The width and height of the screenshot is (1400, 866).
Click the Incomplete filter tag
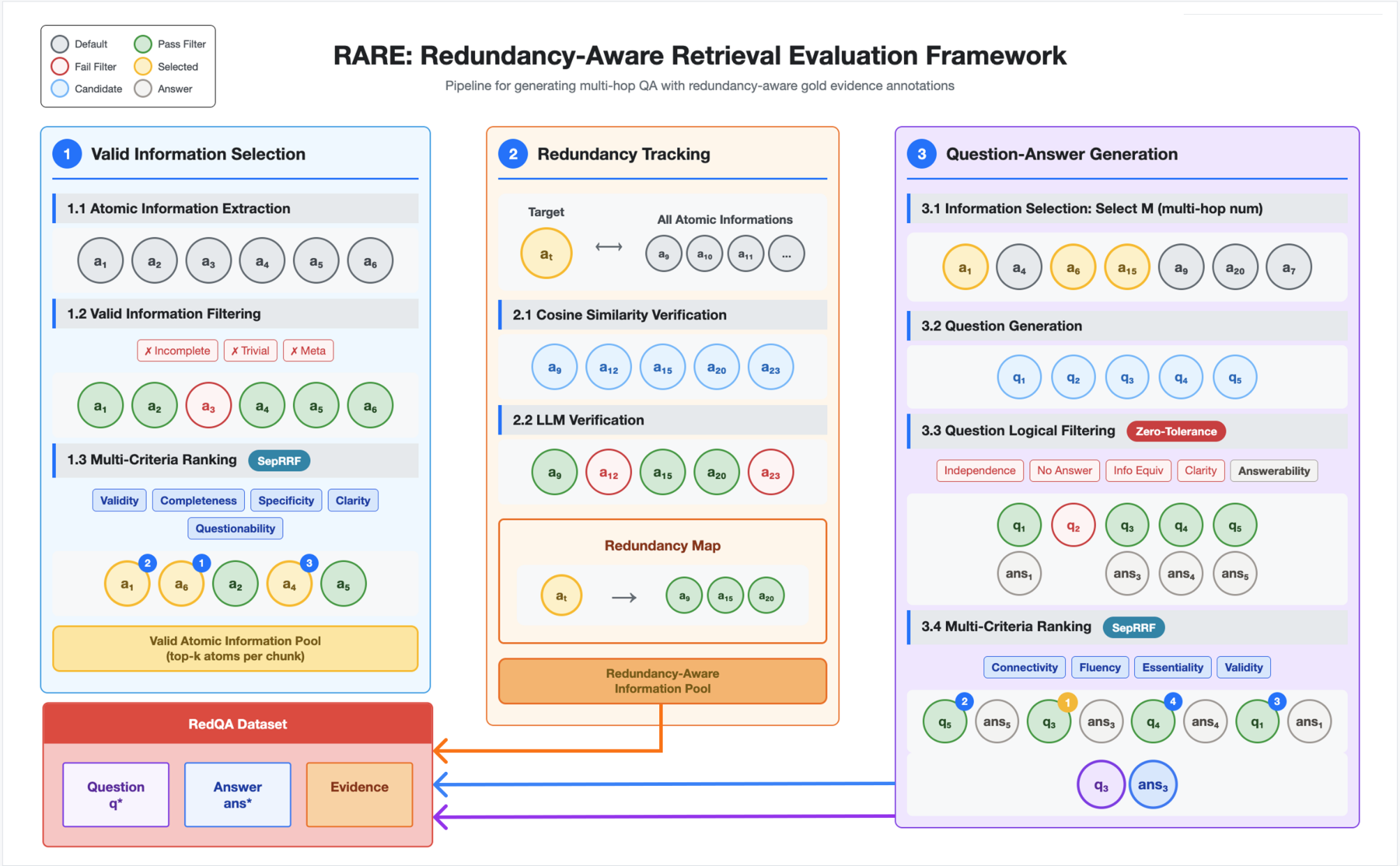click(x=177, y=351)
